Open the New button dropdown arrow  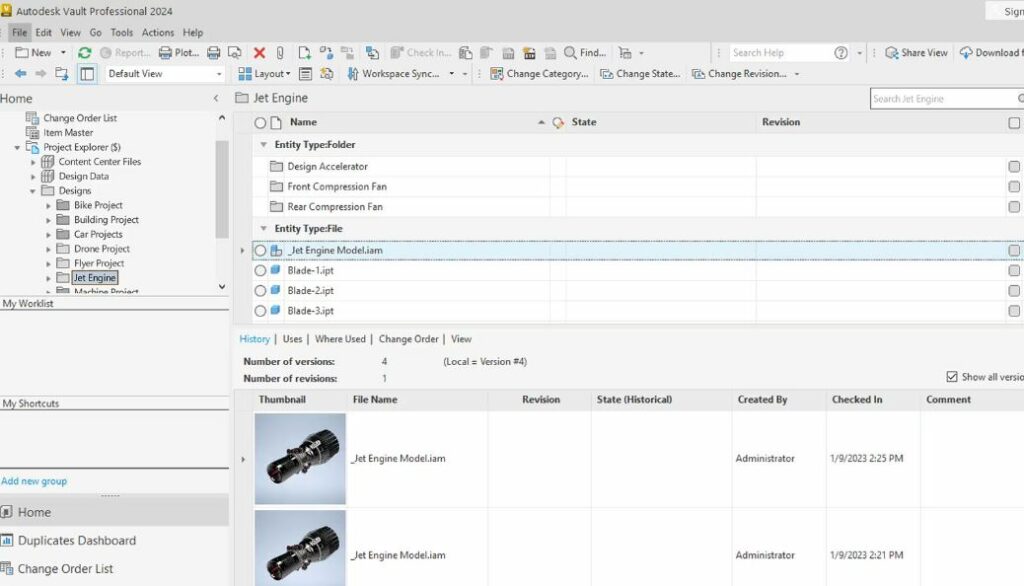tap(63, 53)
